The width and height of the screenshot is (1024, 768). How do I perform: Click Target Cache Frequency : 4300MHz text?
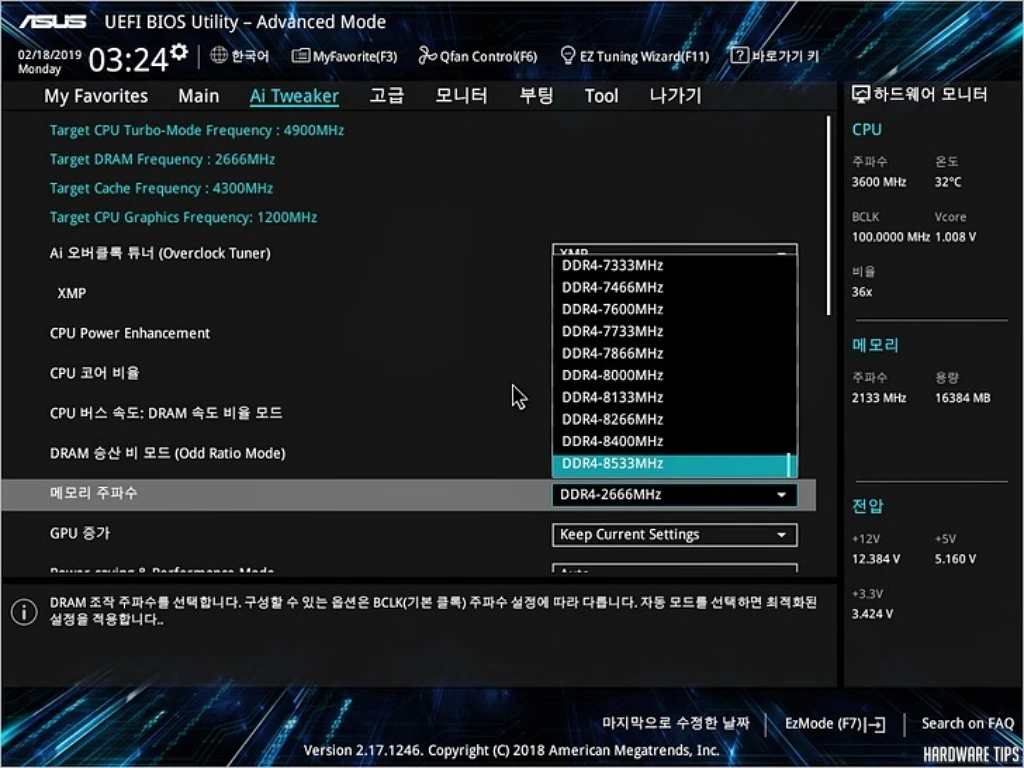(x=161, y=189)
